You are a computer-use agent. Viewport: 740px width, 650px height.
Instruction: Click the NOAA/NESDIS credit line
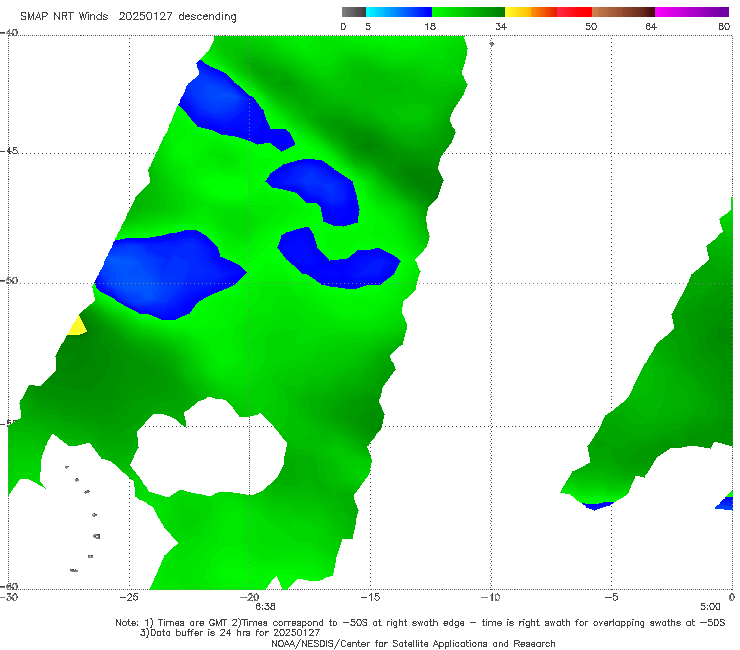click(x=413, y=643)
